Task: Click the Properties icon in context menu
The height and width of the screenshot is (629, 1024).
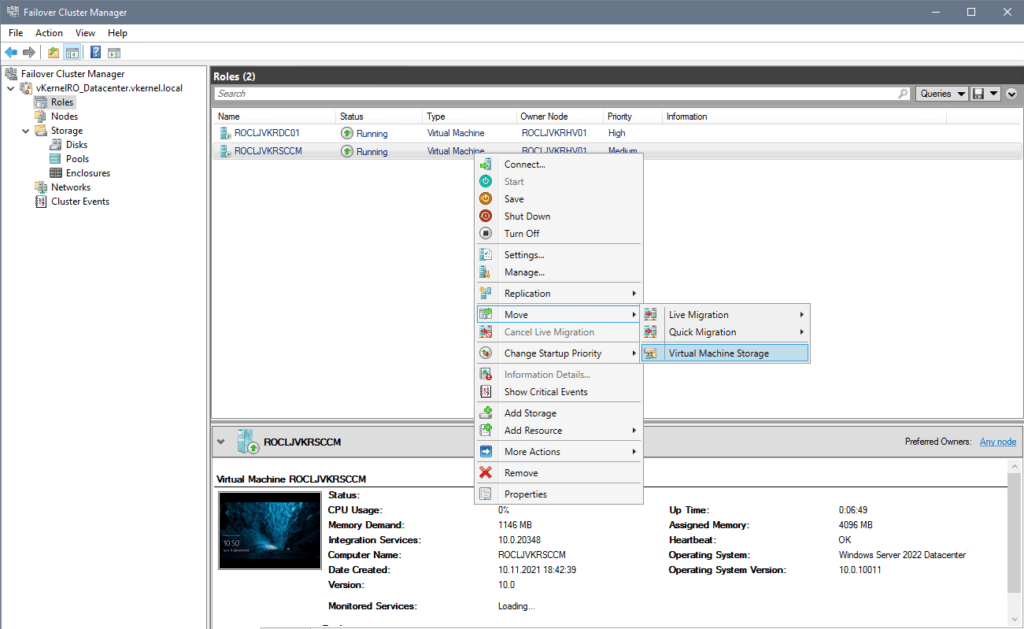Action: pyautogui.click(x=485, y=494)
